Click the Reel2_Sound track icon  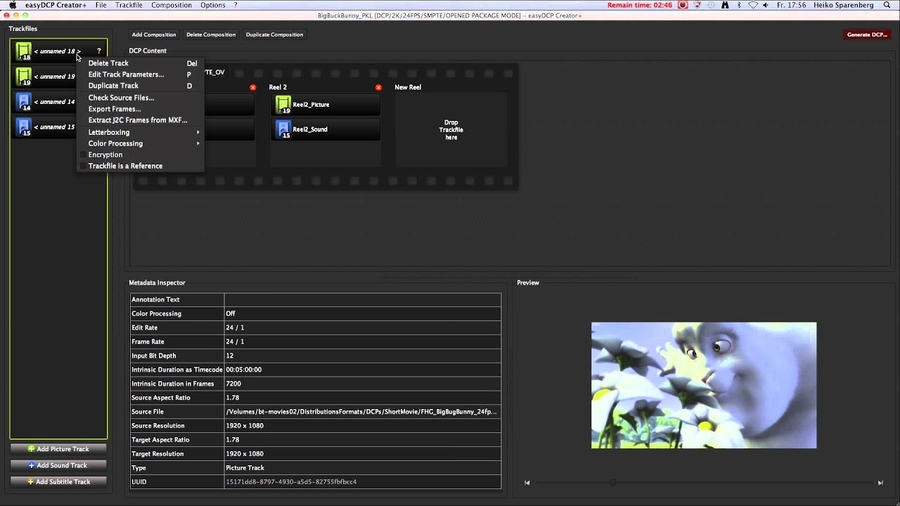coord(283,129)
